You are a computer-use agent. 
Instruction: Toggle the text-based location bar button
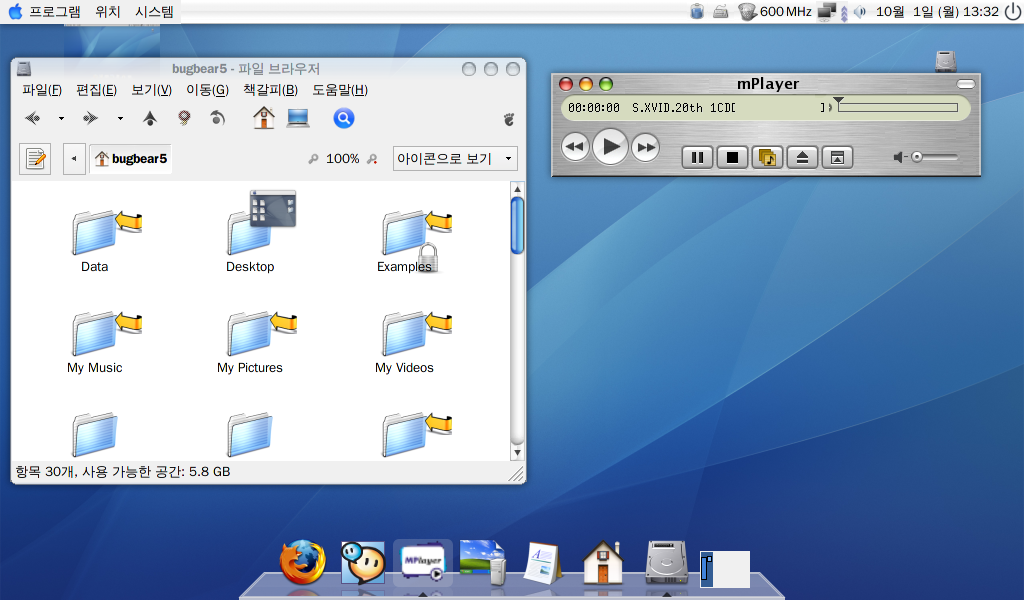35,159
